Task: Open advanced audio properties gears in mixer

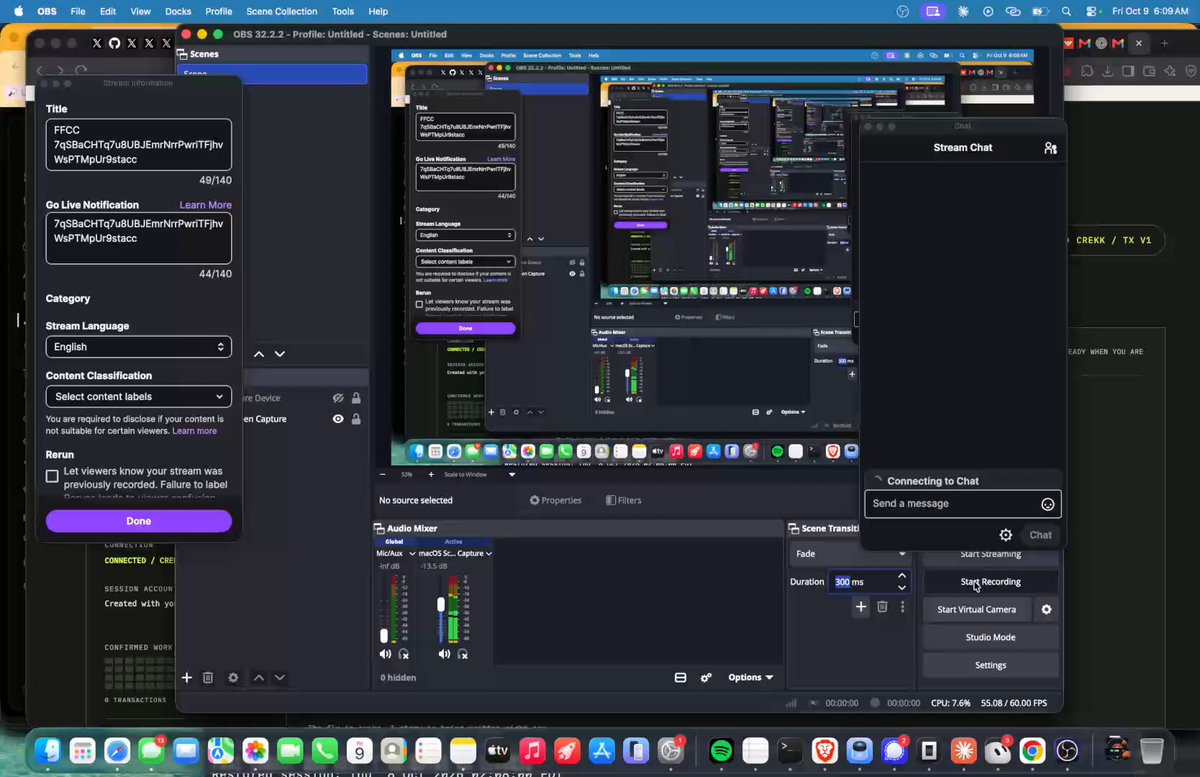Action: tap(706, 677)
